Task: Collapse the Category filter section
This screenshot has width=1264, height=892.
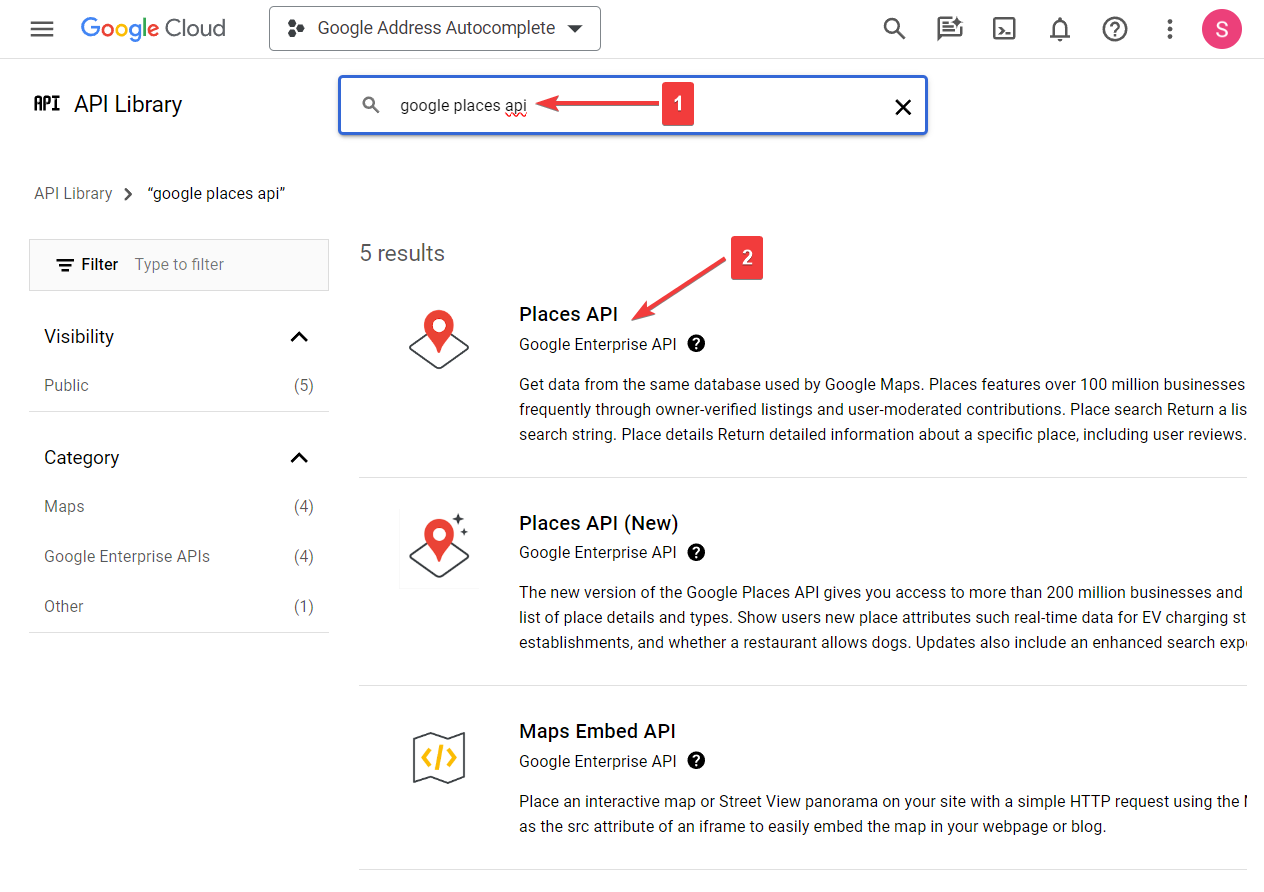Action: pos(299,458)
